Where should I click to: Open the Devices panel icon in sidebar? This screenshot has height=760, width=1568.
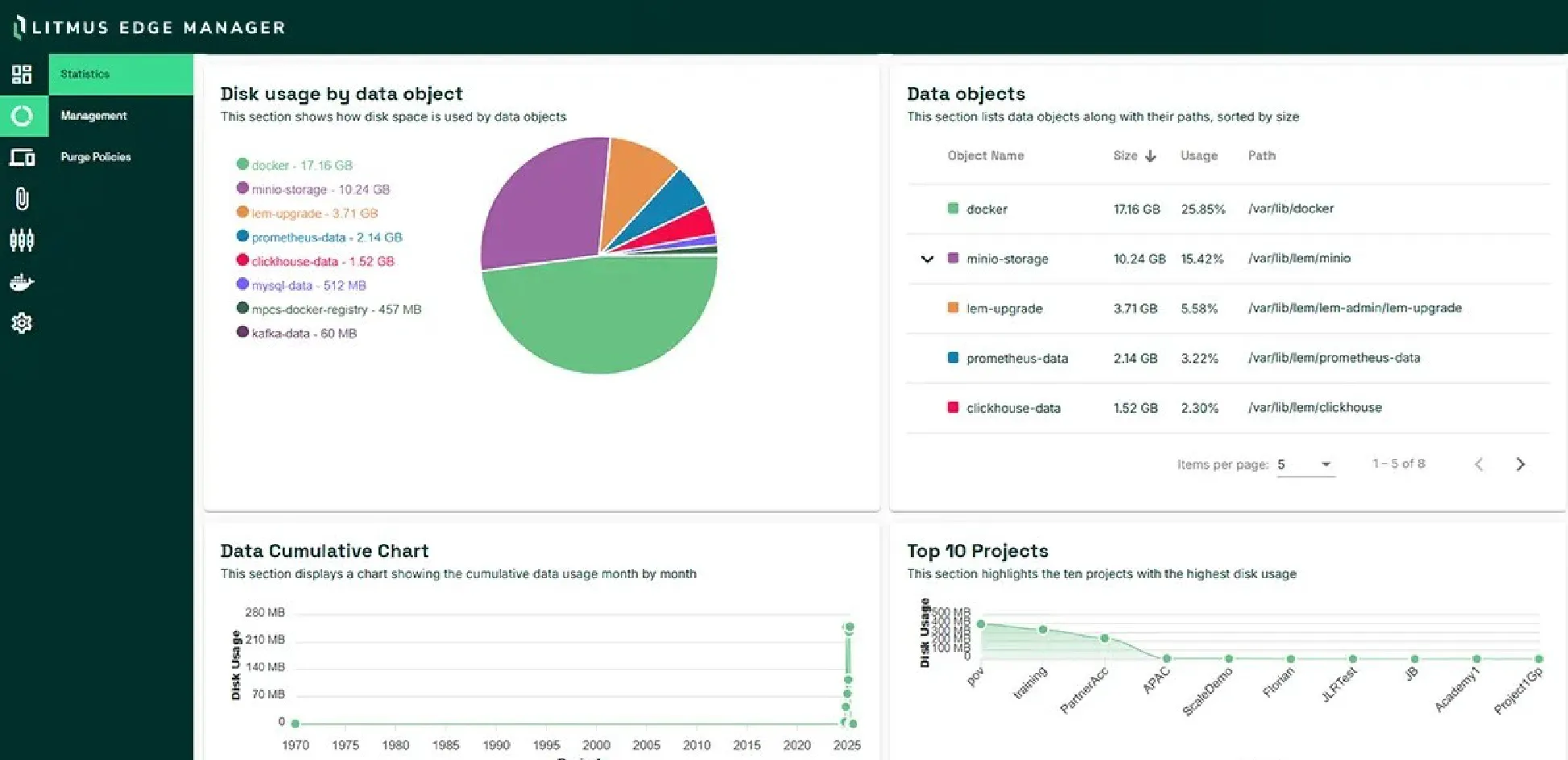pos(23,157)
